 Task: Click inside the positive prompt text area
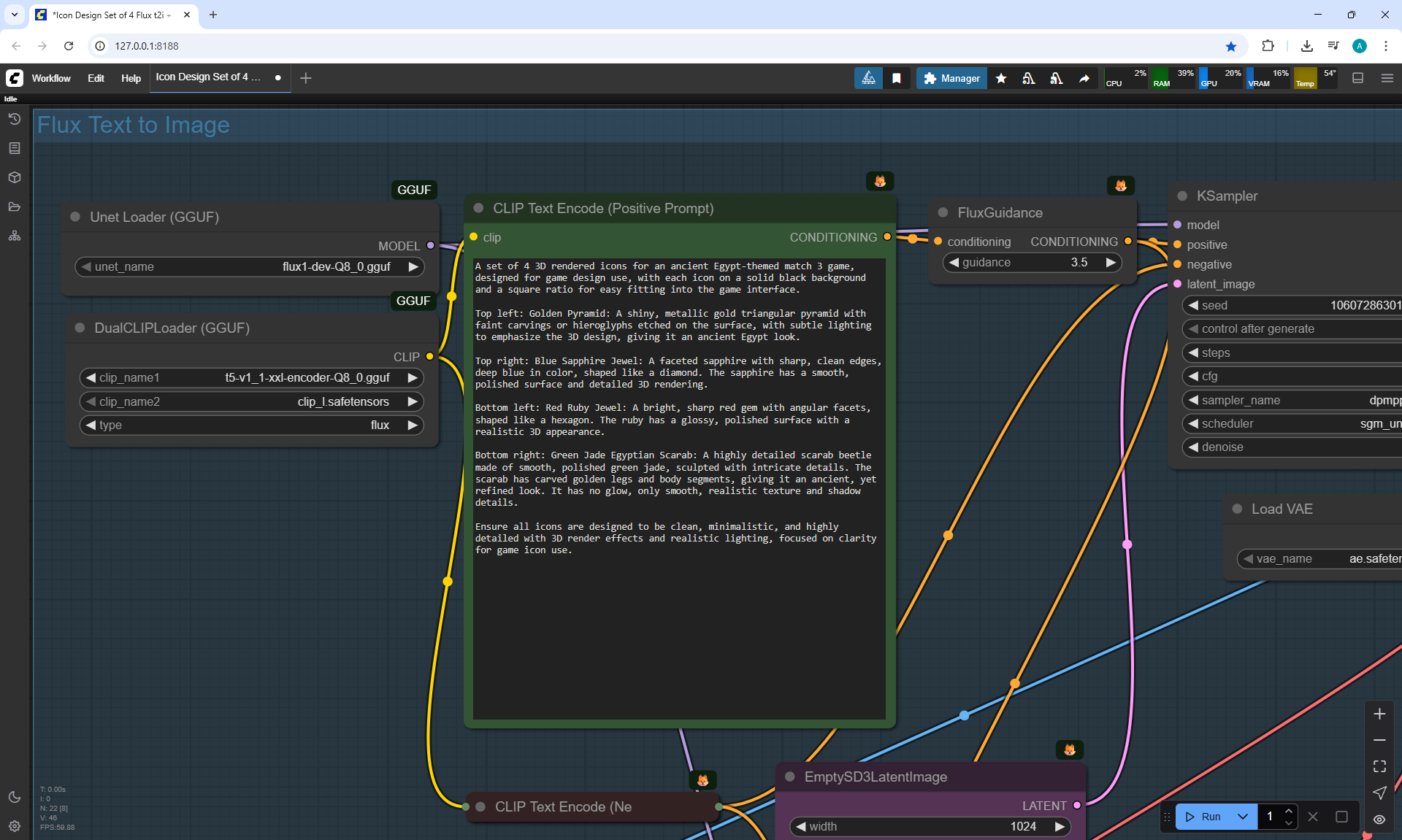pyautogui.click(x=679, y=628)
